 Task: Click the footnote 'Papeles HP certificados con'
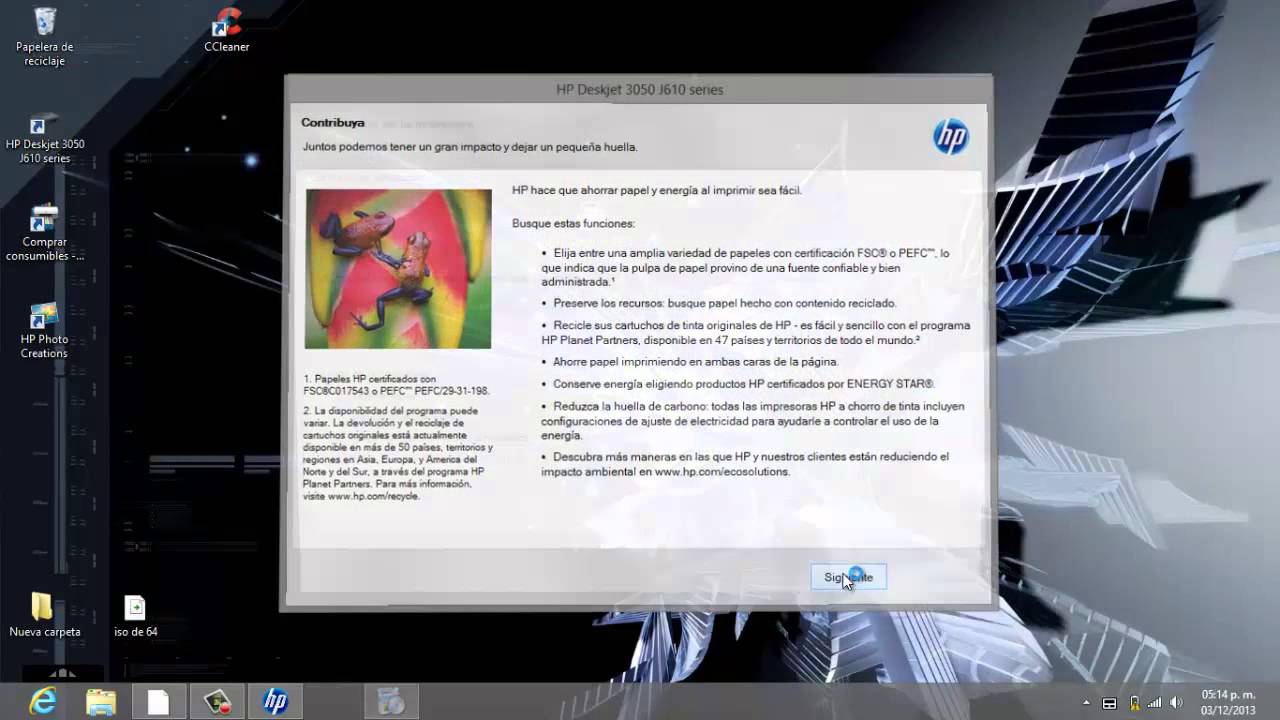396,385
